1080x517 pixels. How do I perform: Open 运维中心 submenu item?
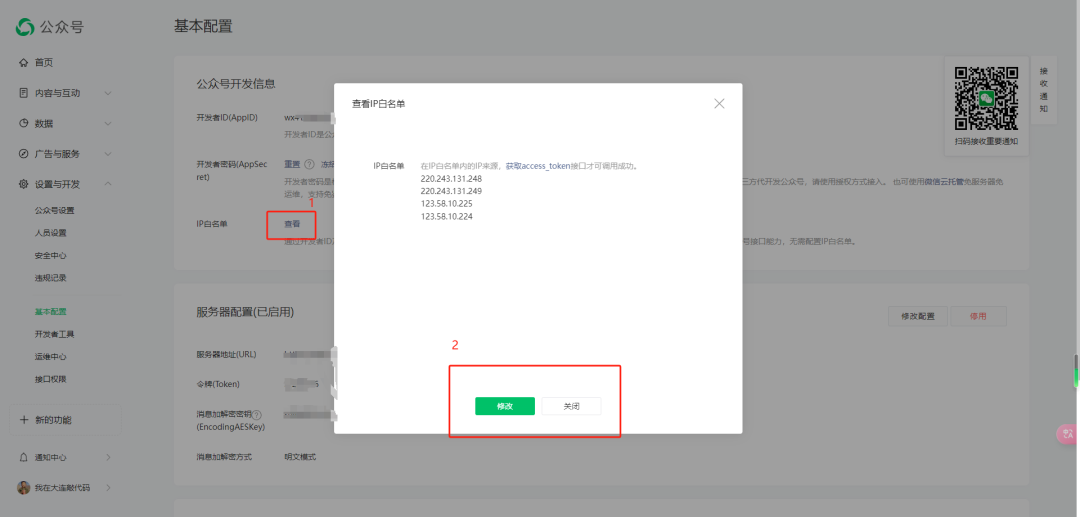click(x=50, y=357)
